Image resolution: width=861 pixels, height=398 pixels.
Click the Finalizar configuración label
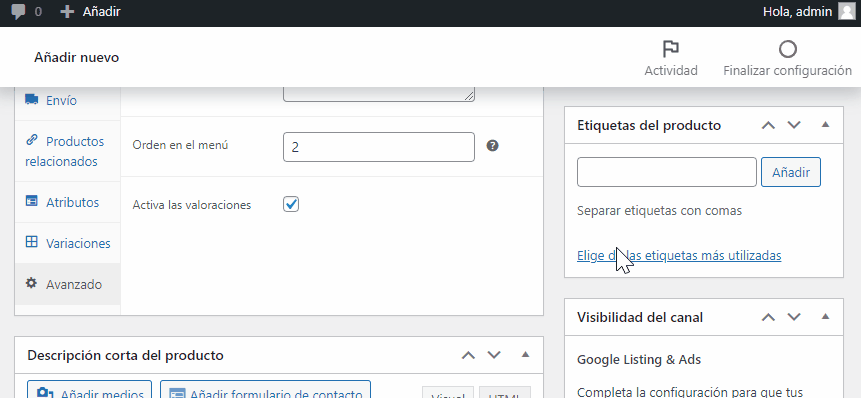(787, 70)
